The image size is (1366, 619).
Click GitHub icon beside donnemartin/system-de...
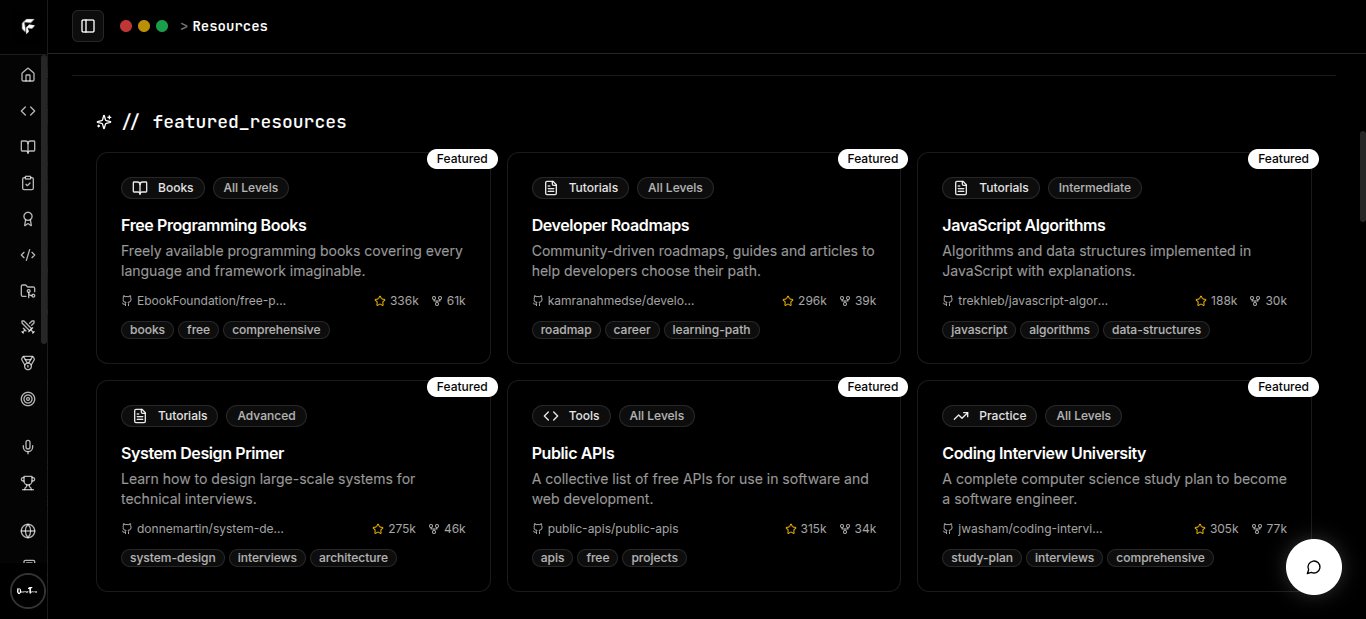tap(127, 529)
